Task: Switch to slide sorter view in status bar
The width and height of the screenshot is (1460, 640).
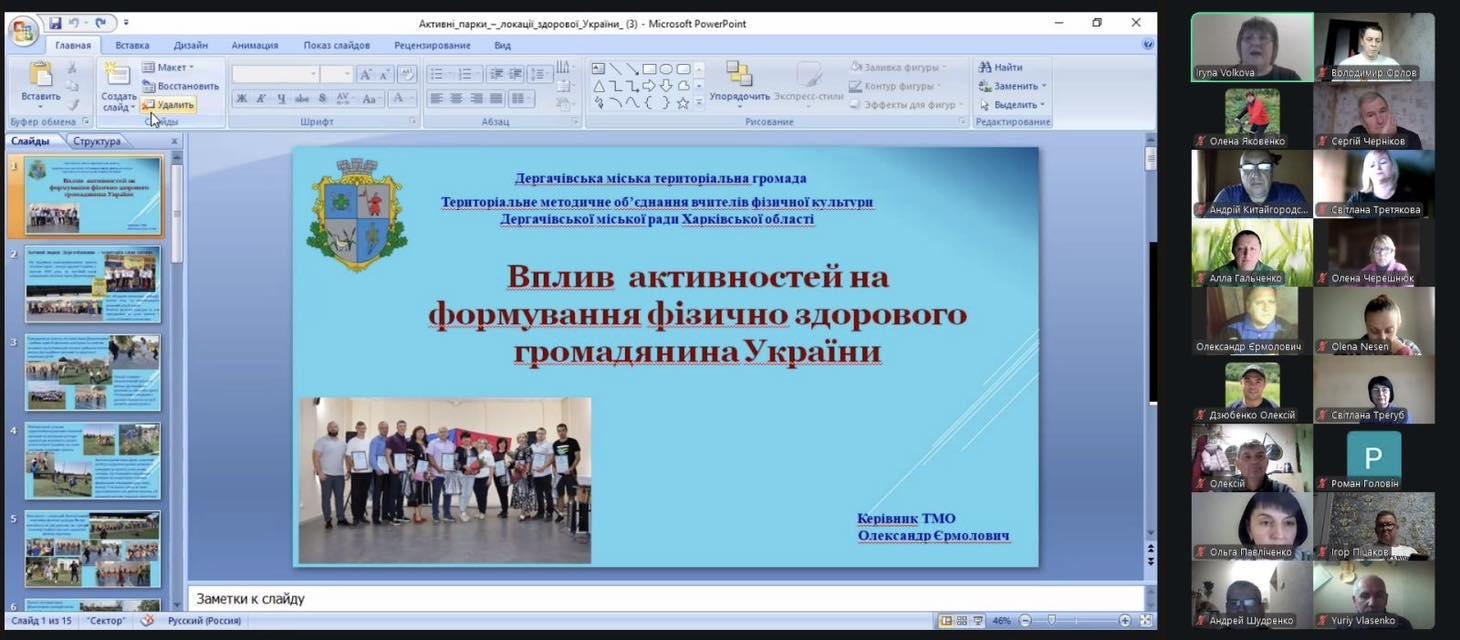Action: coord(961,621)
